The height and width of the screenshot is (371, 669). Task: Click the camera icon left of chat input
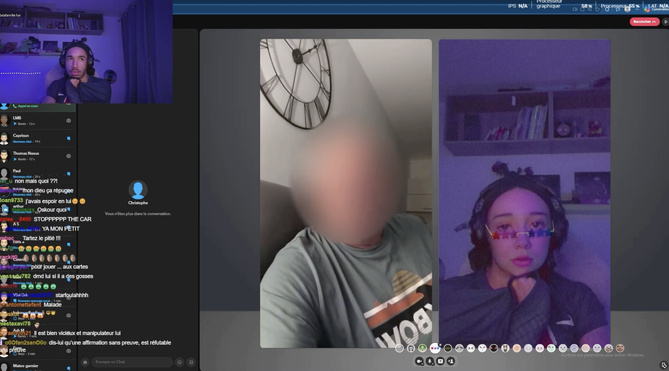(85, 362)
